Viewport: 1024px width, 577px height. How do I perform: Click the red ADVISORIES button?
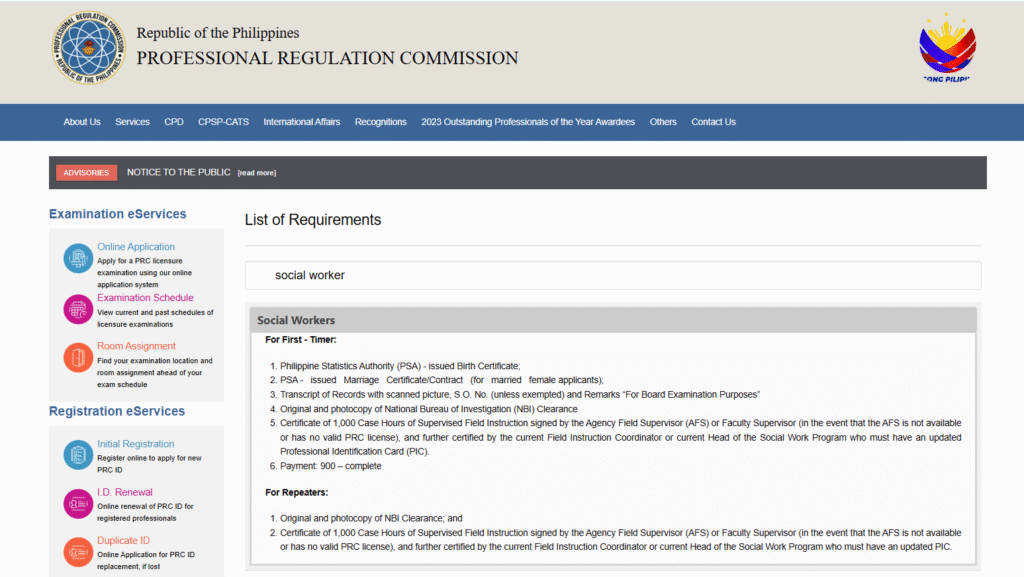[x=86, y=172]
